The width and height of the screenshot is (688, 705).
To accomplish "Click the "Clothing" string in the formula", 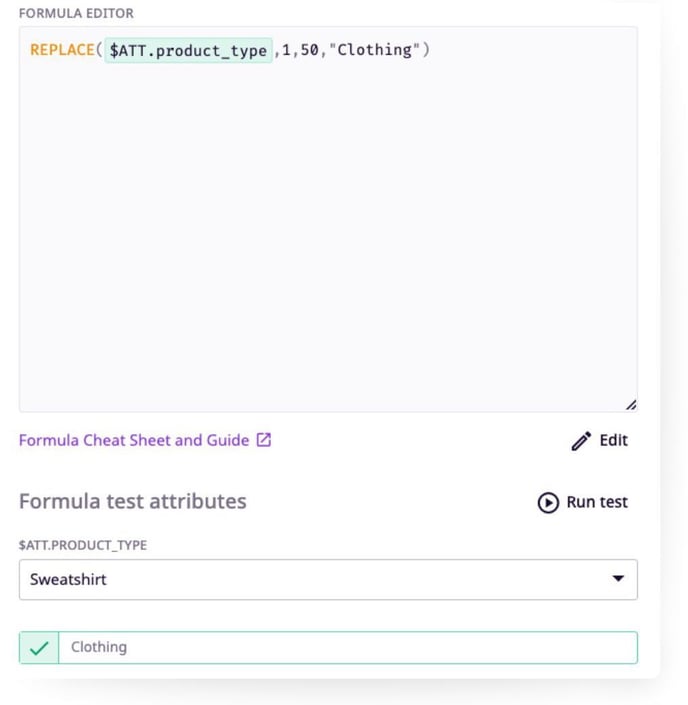I will pyautogui.click(x=375, y=50).
